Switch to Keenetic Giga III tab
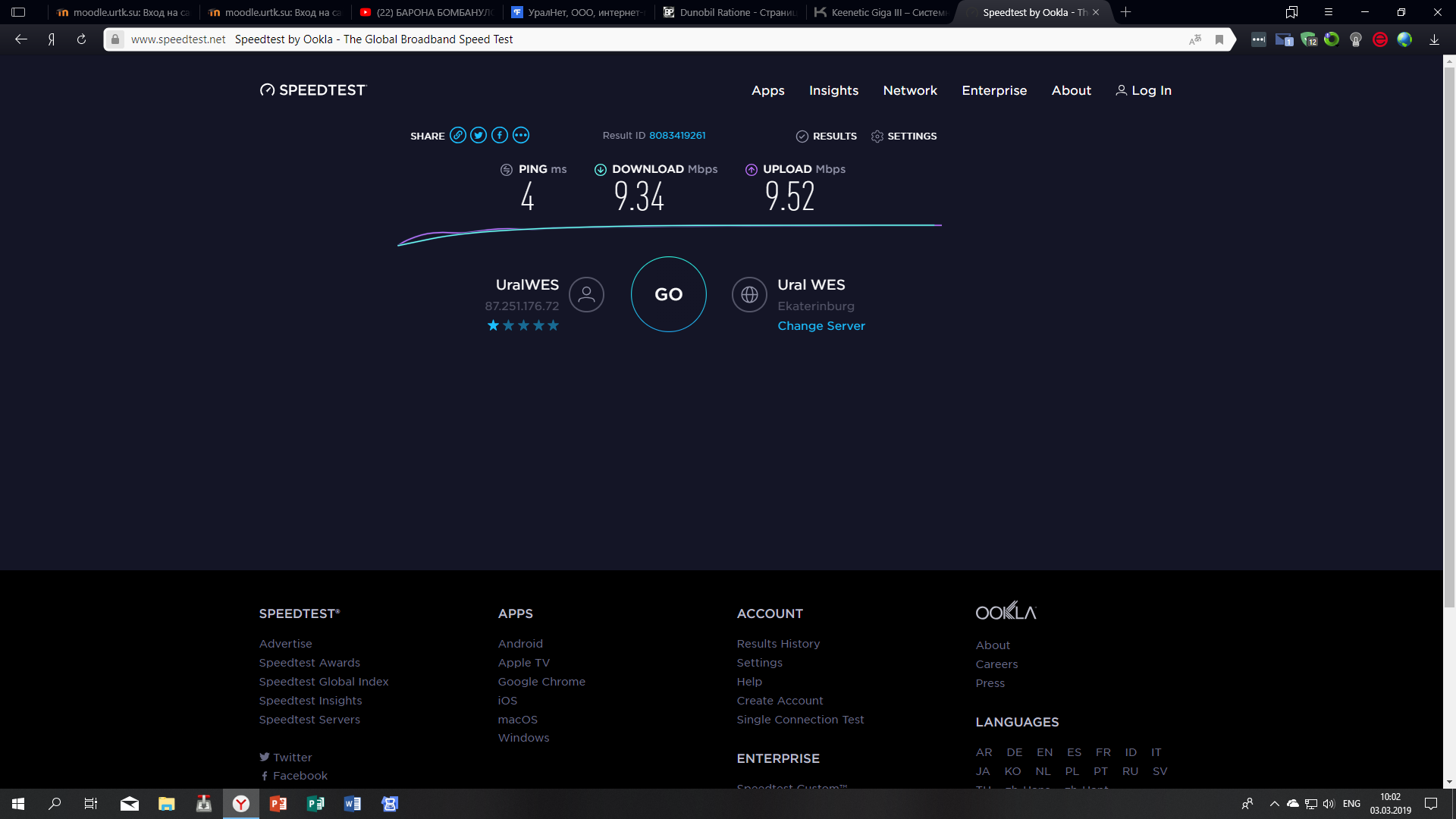 coord(882,12)
